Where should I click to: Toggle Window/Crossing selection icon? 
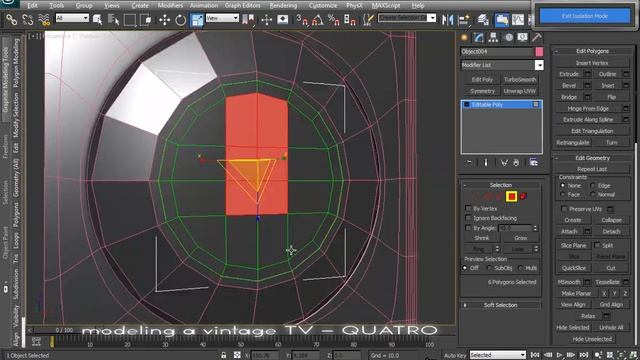coord(145,19)
